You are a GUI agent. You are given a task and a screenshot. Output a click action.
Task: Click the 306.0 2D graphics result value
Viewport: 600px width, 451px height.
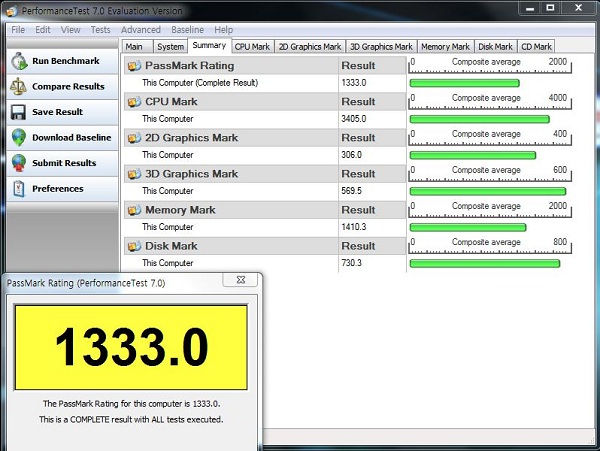(351, 155)
